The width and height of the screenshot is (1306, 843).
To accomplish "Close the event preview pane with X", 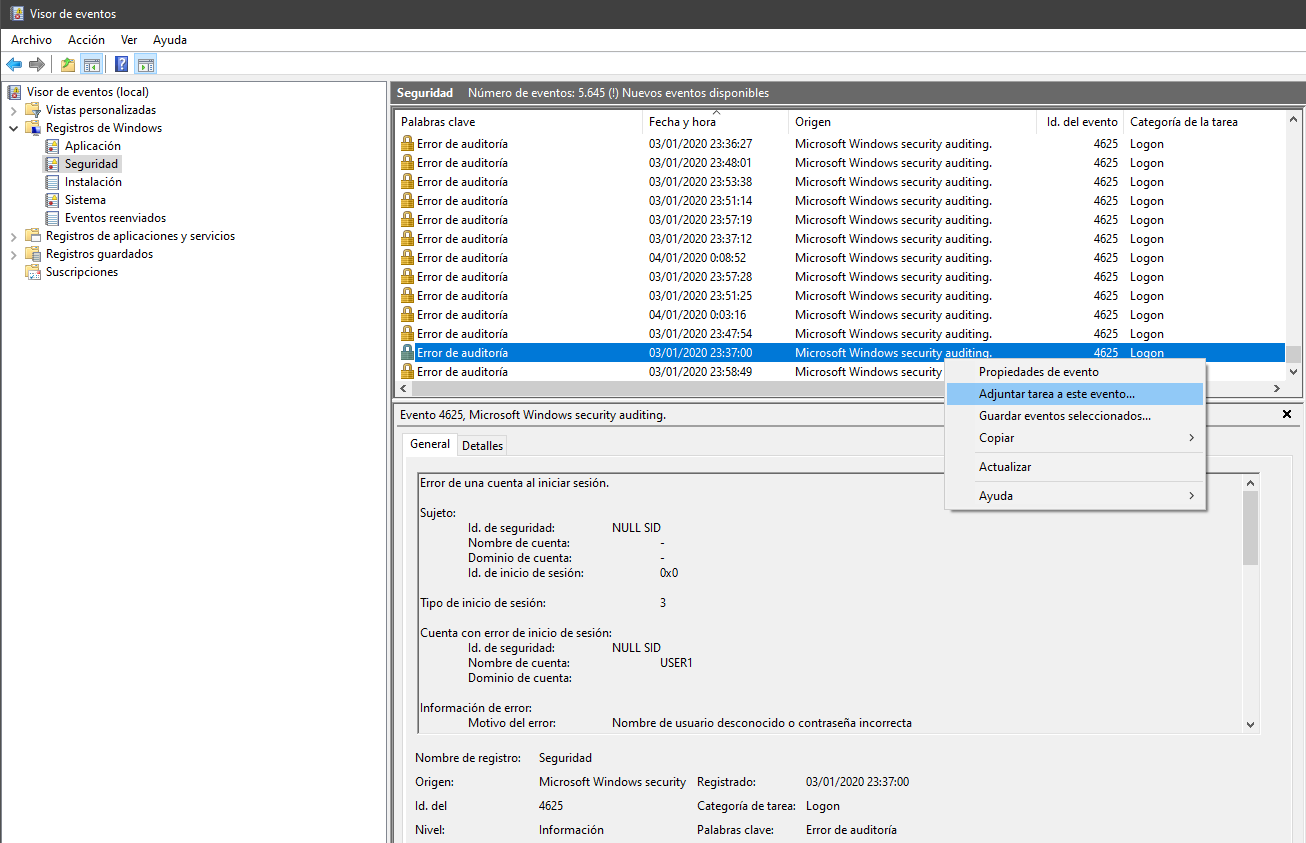I will tap(1287, 414).
